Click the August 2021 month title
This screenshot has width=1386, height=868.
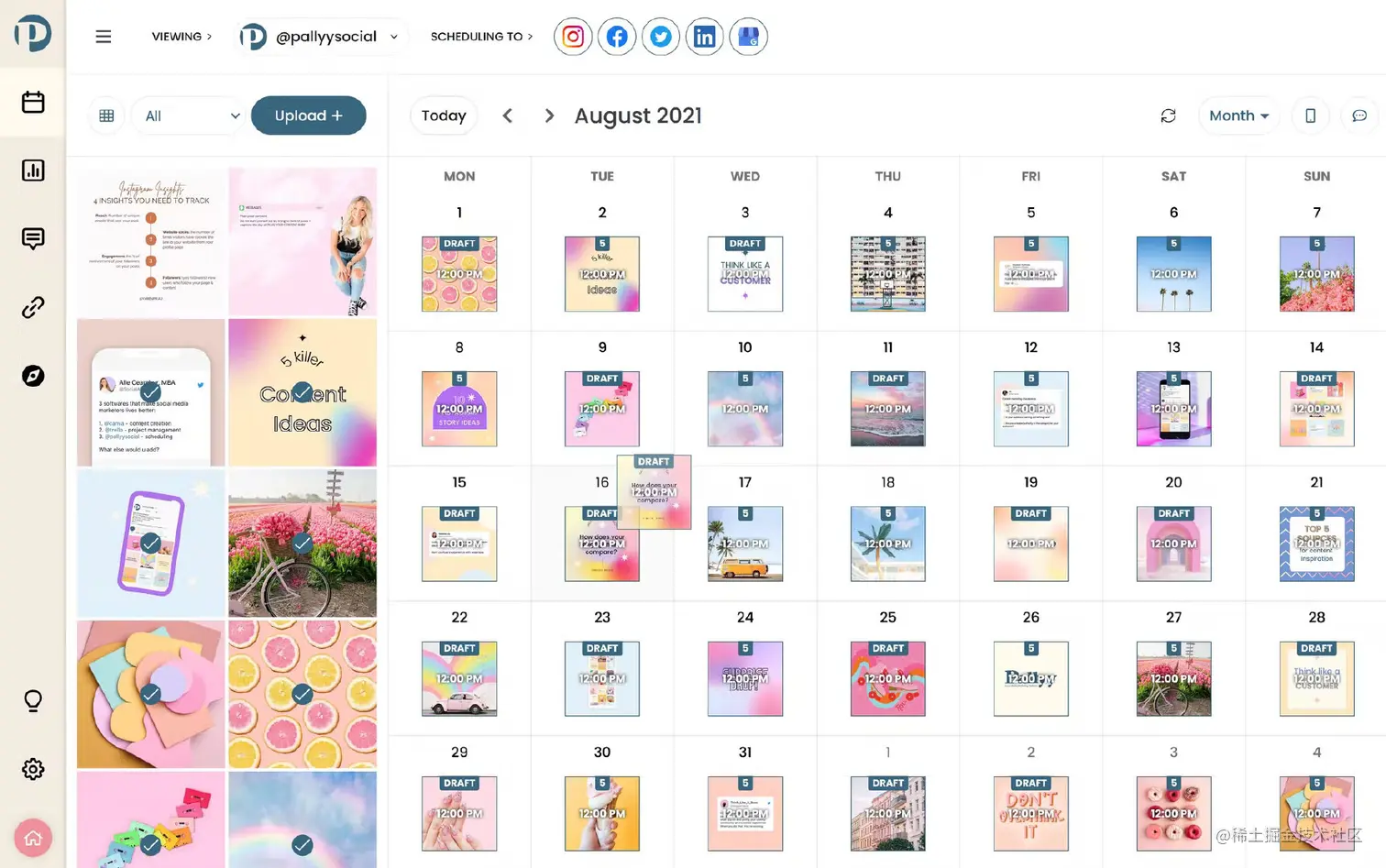click(x=638, y=115)
